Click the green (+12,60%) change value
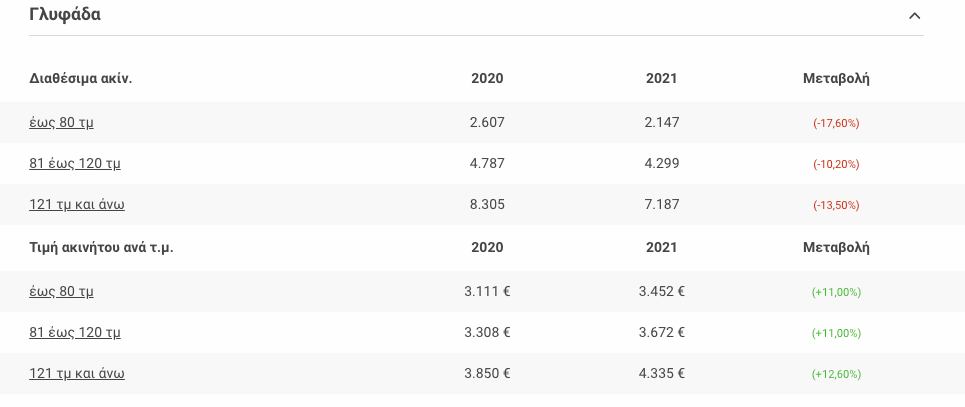This screenshot has width=965, height=407. pos(836,374)
